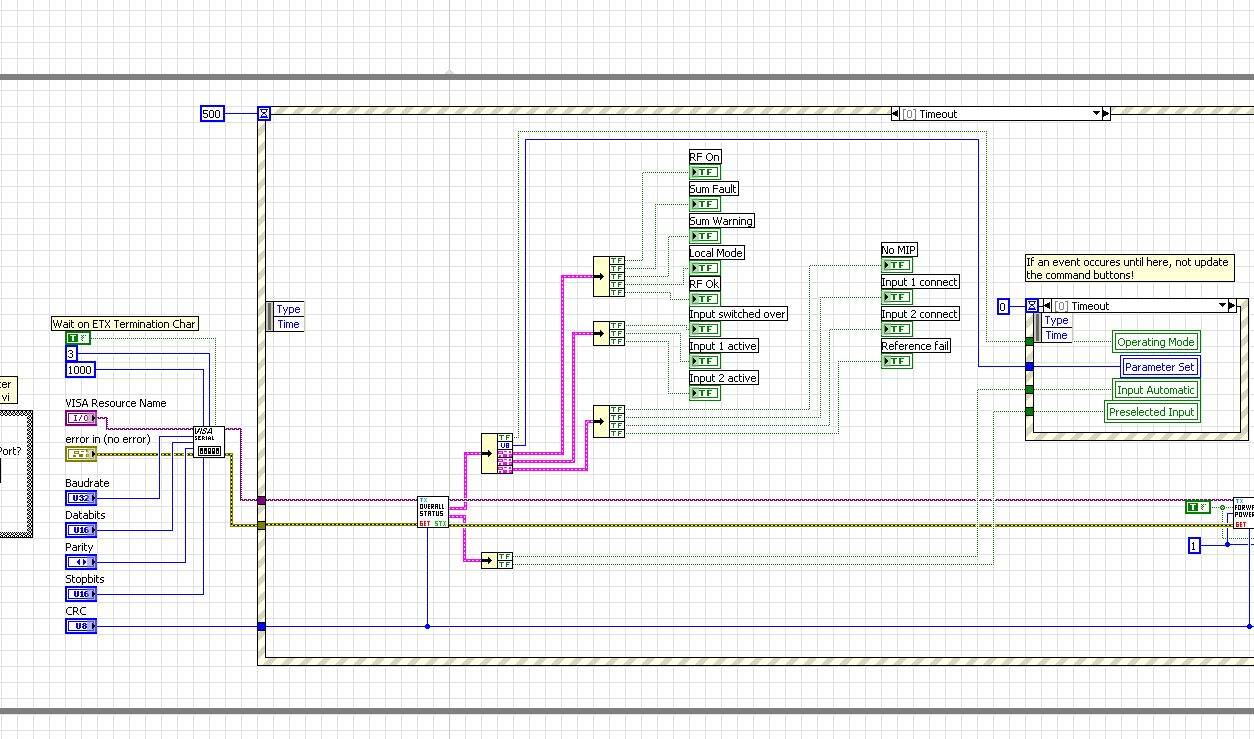Click the Reference fail indicator terminal

(896, 361)
